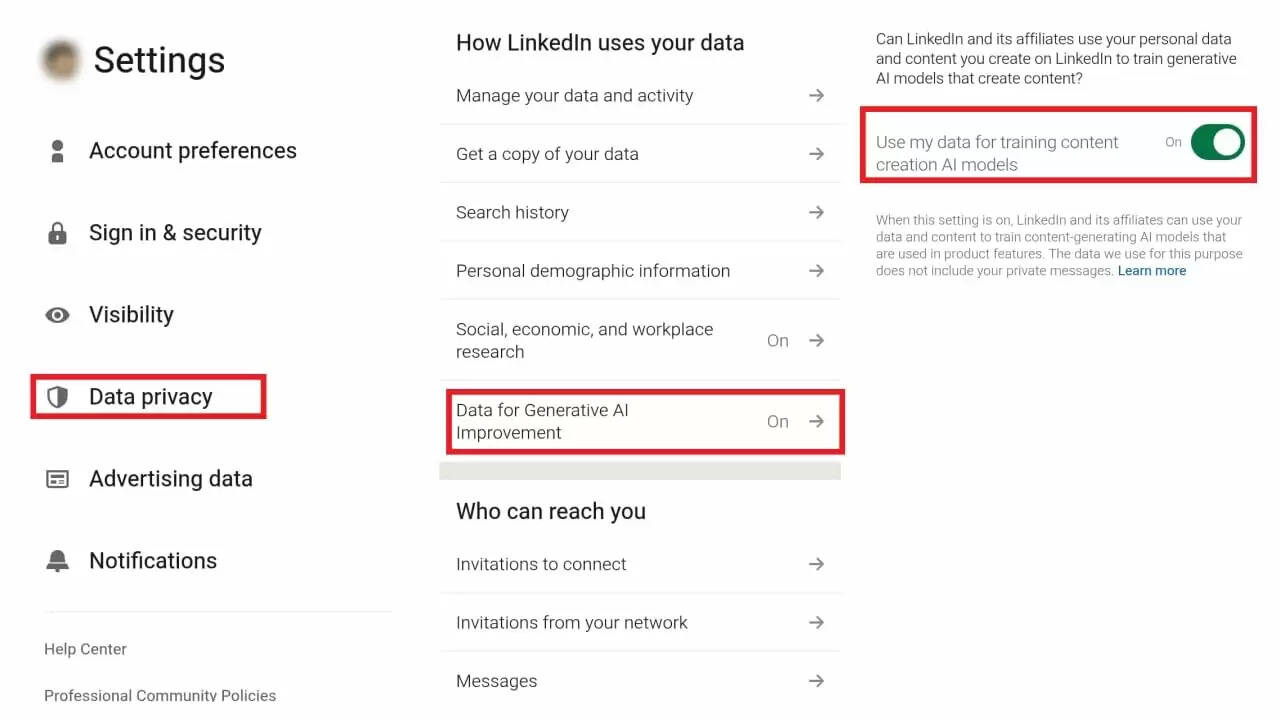
Task: Select the person icon for Account preferences
Action: (x=56, y=150)
